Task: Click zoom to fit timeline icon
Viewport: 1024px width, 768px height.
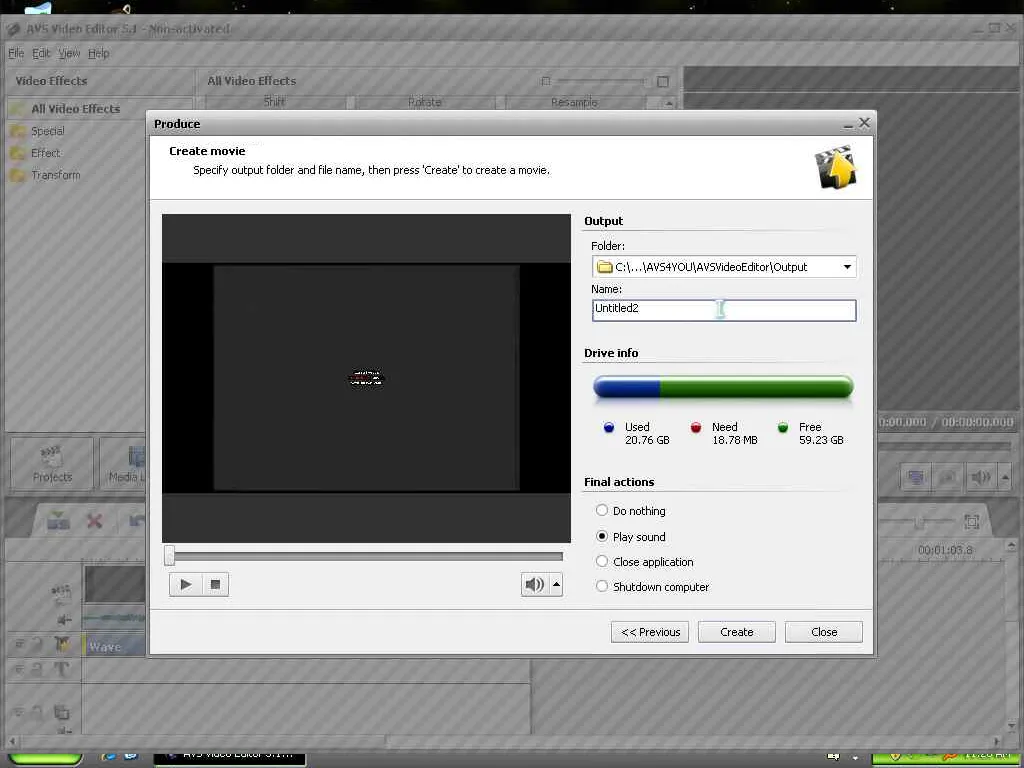Action: click(972, 522)
